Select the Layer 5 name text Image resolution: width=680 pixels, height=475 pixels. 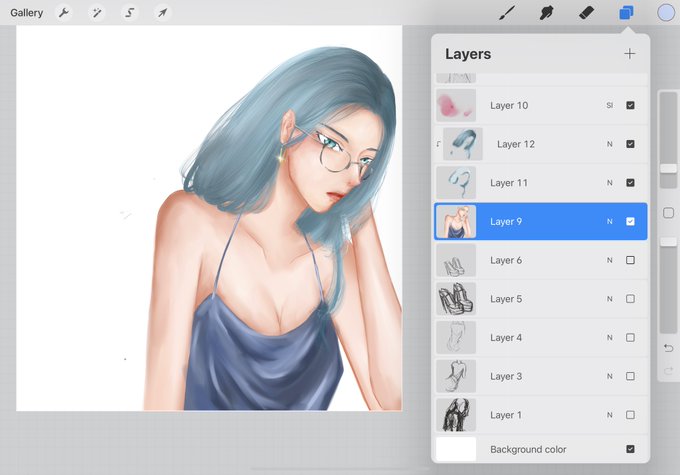pos(506,298)
